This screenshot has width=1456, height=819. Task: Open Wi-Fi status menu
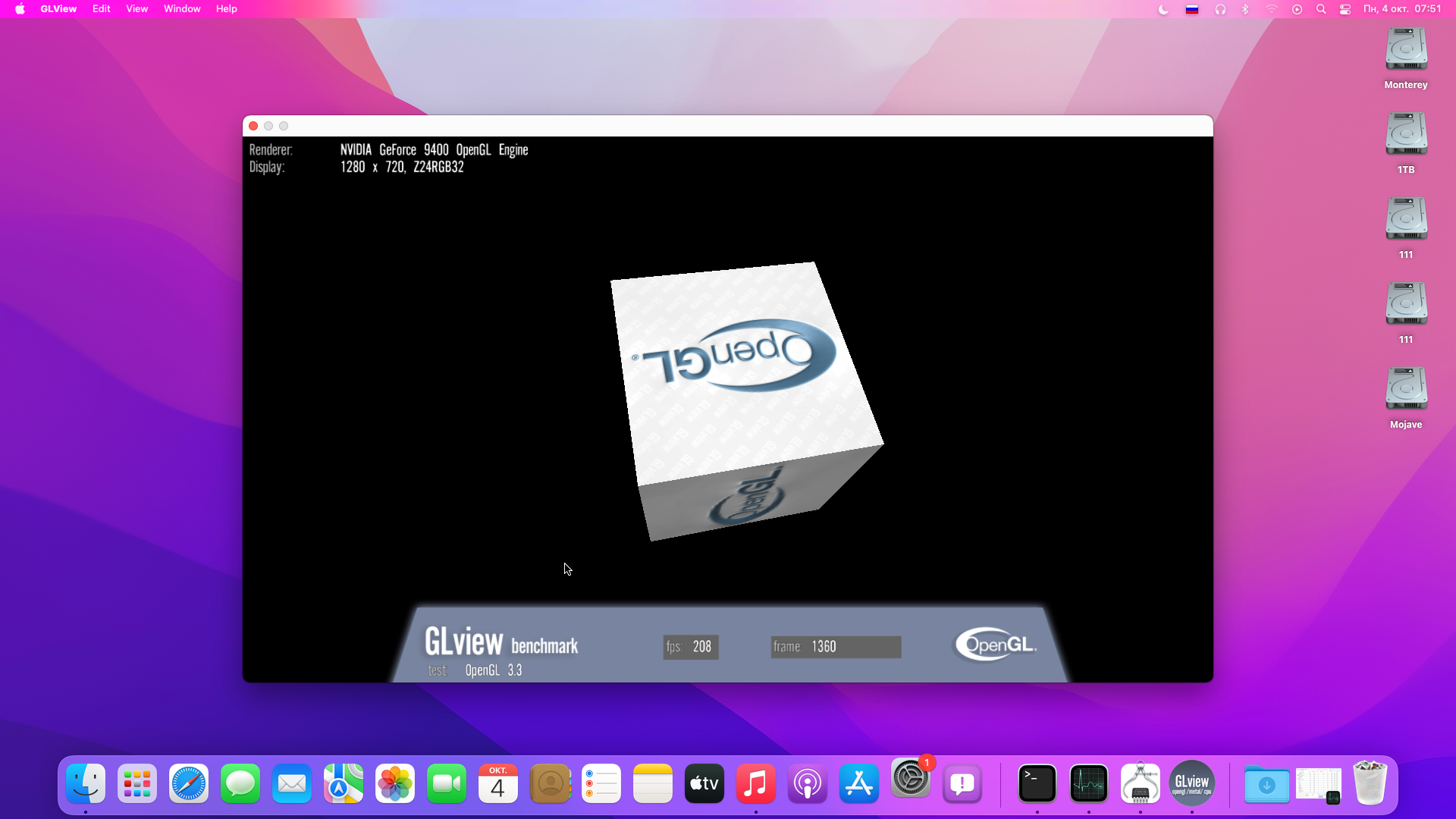coord(1272,9)
